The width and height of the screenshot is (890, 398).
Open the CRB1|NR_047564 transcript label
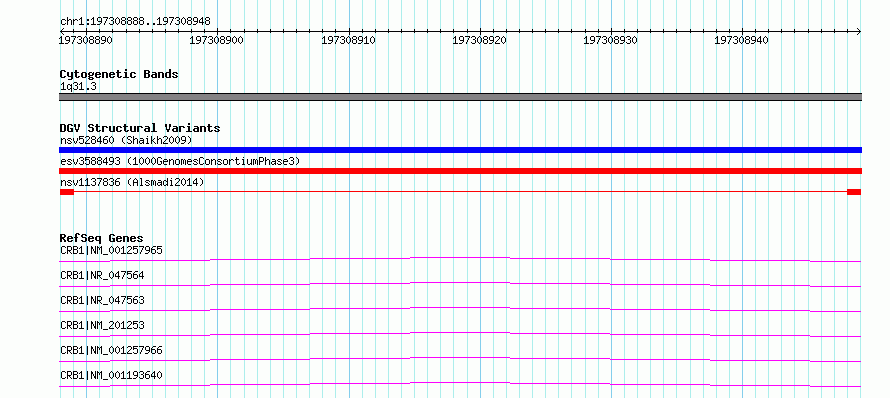(102, 275)
